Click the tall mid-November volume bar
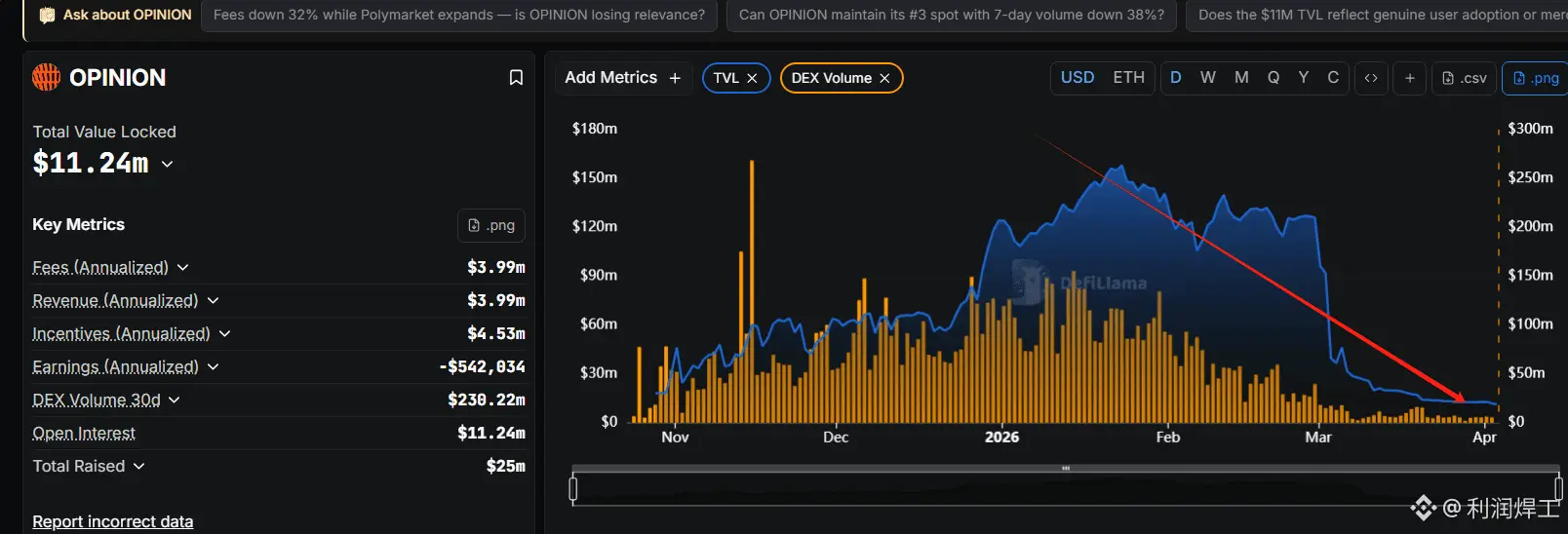This screenshot has height=534, width=1568. (x=752, y=290)
